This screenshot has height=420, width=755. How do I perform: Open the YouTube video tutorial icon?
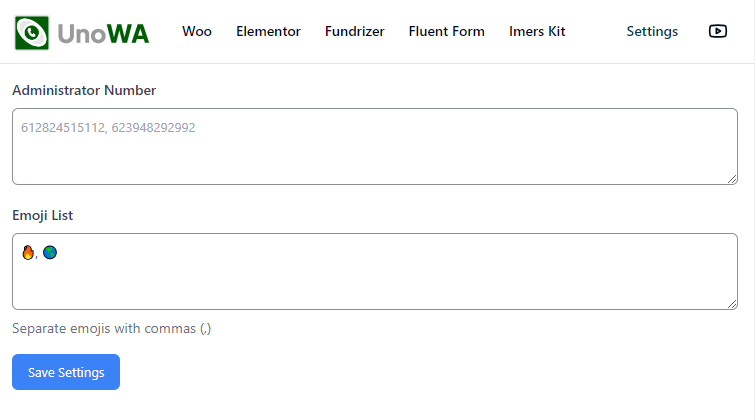[717, 31]
